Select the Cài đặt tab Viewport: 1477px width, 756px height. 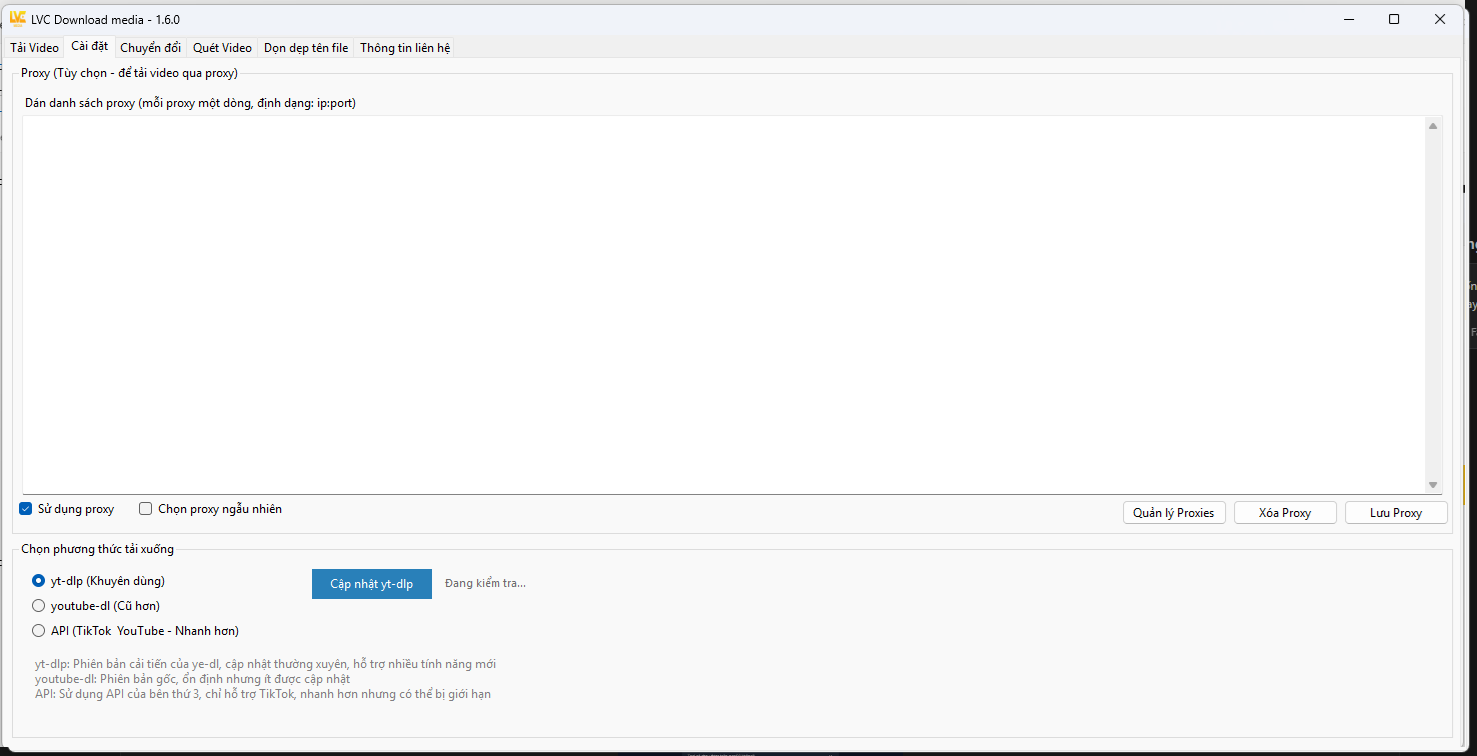[89, 47]
